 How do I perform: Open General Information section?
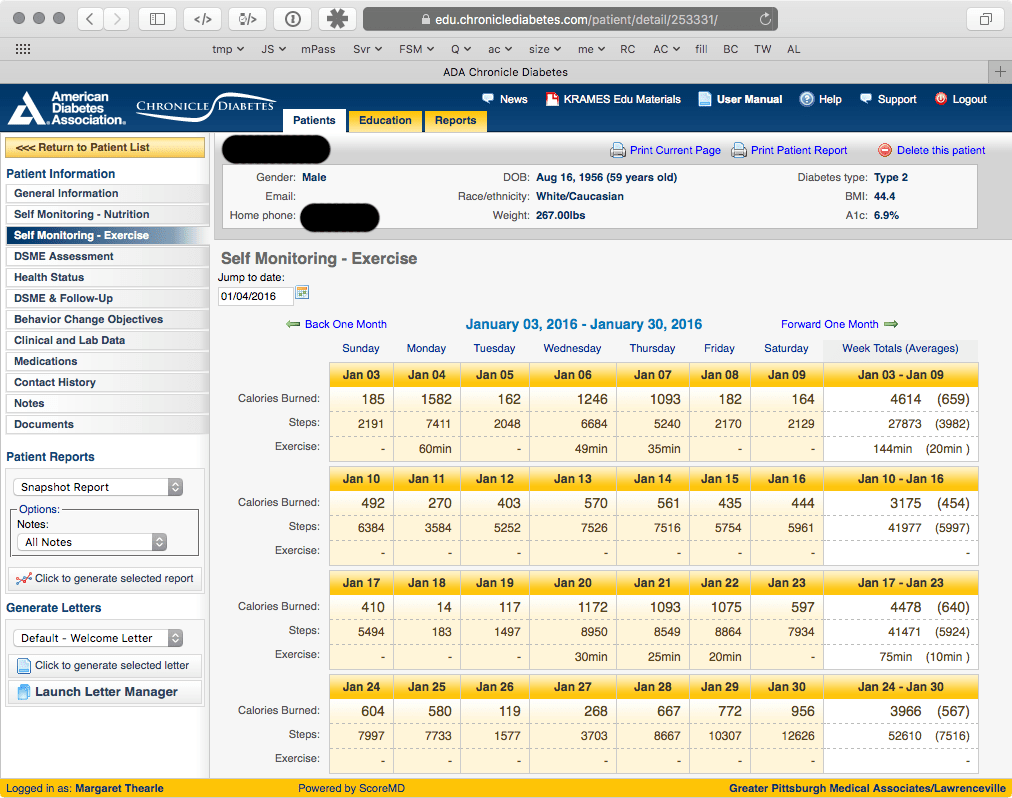coord(107,193)
